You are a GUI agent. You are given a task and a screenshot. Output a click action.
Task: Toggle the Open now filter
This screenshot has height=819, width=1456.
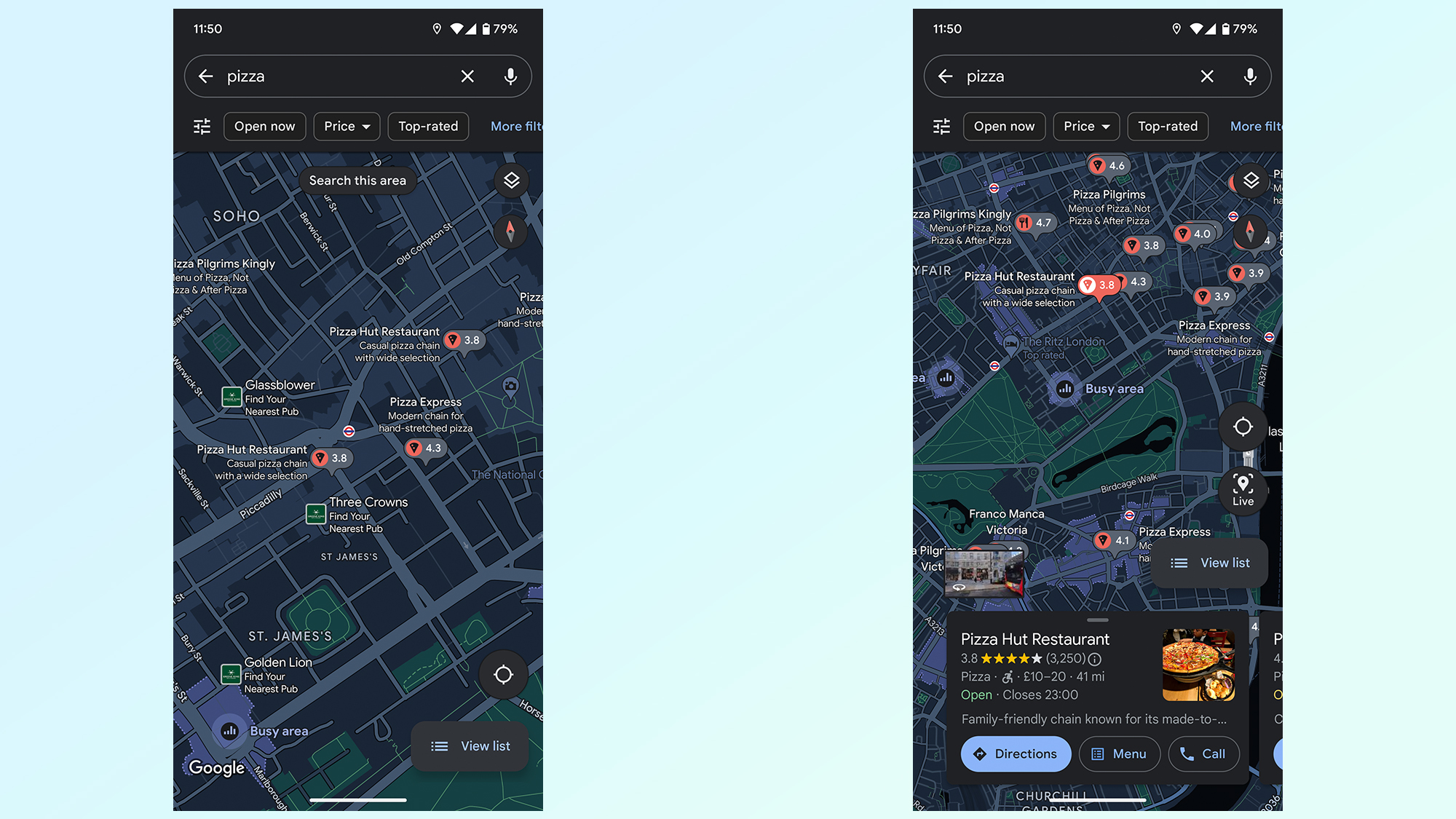(x=265, y=125)
